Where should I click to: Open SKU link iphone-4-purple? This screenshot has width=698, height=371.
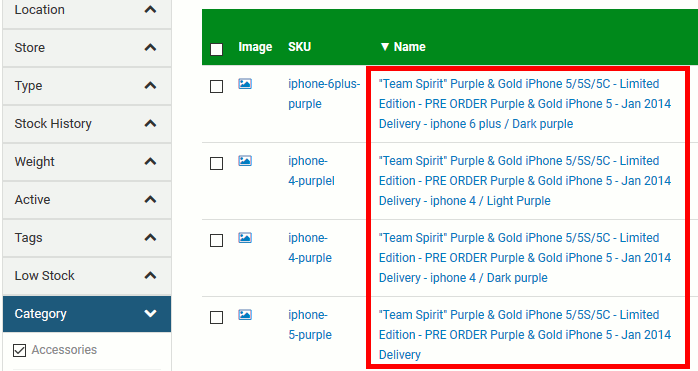tap(310, 248)
